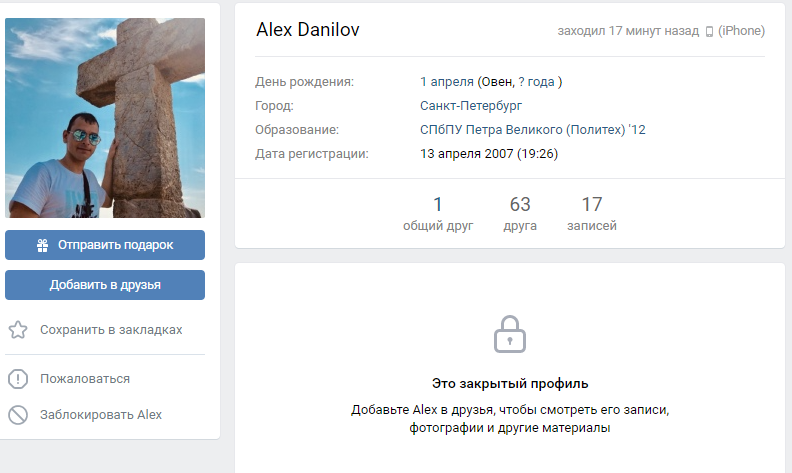
Task: Click the gift icon on Отправить подарок
Action: (x=42, y=246)
